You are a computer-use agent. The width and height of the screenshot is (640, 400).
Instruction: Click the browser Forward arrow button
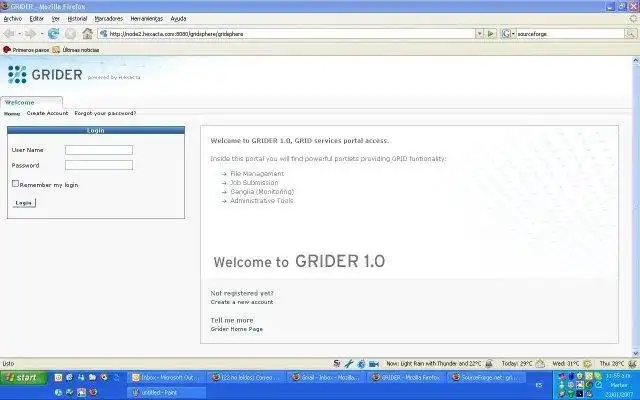pos(30,33)
